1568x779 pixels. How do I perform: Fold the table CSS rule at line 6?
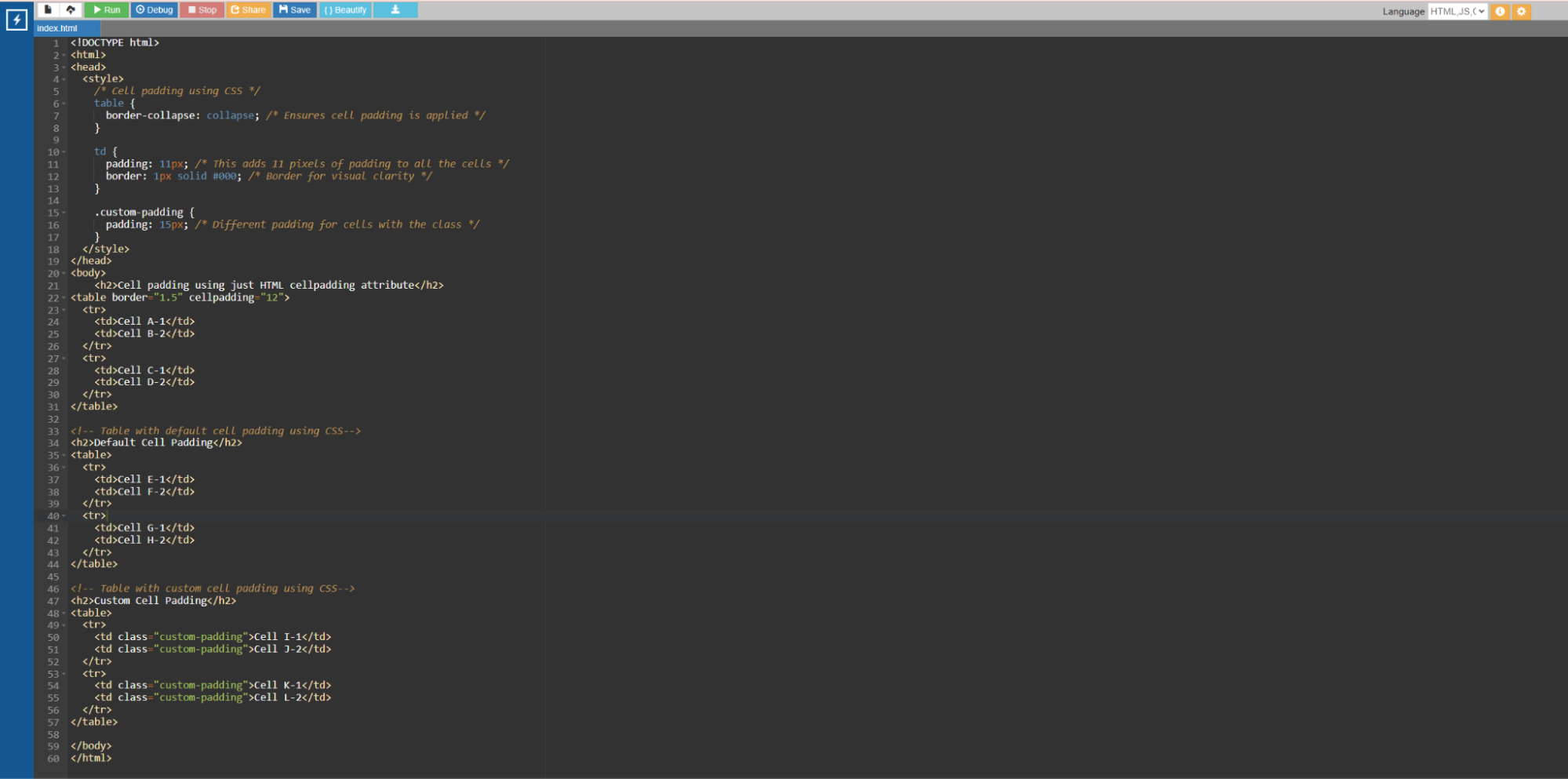coord(64,104)
